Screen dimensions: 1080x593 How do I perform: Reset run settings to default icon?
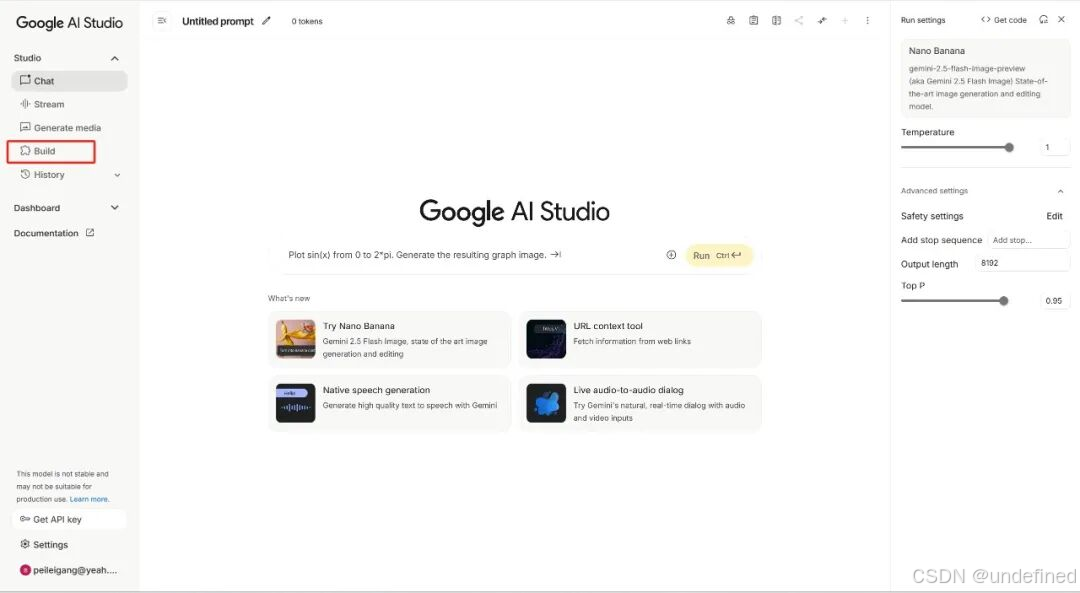[1043, 19]
